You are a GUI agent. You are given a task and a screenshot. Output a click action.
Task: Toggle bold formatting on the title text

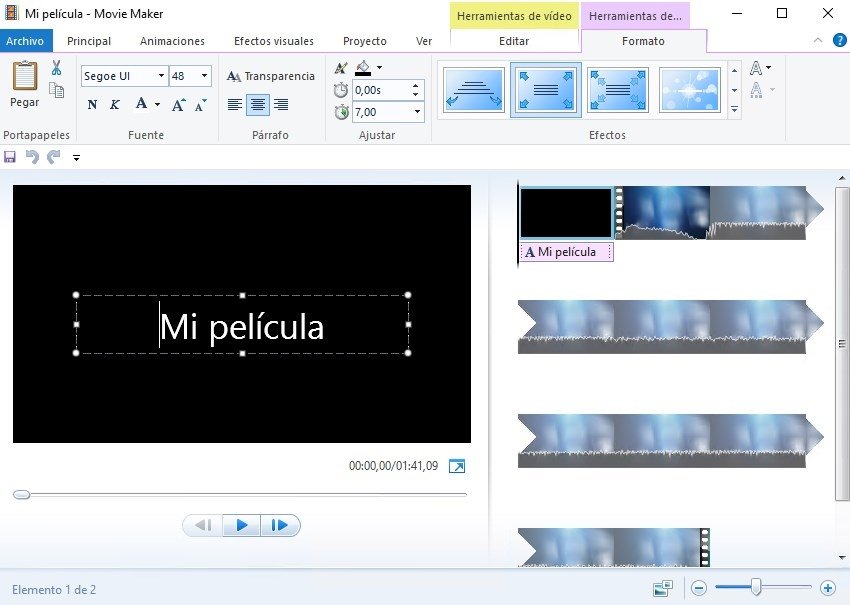click(92, 105)
